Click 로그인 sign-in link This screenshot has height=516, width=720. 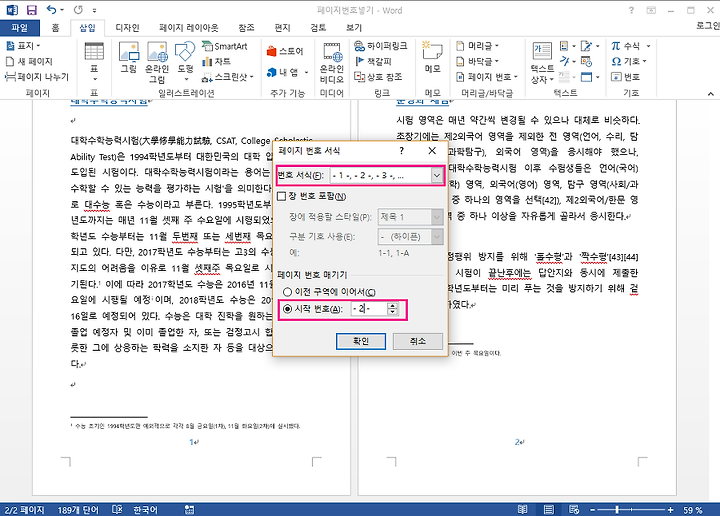click(x=708, y=26)
